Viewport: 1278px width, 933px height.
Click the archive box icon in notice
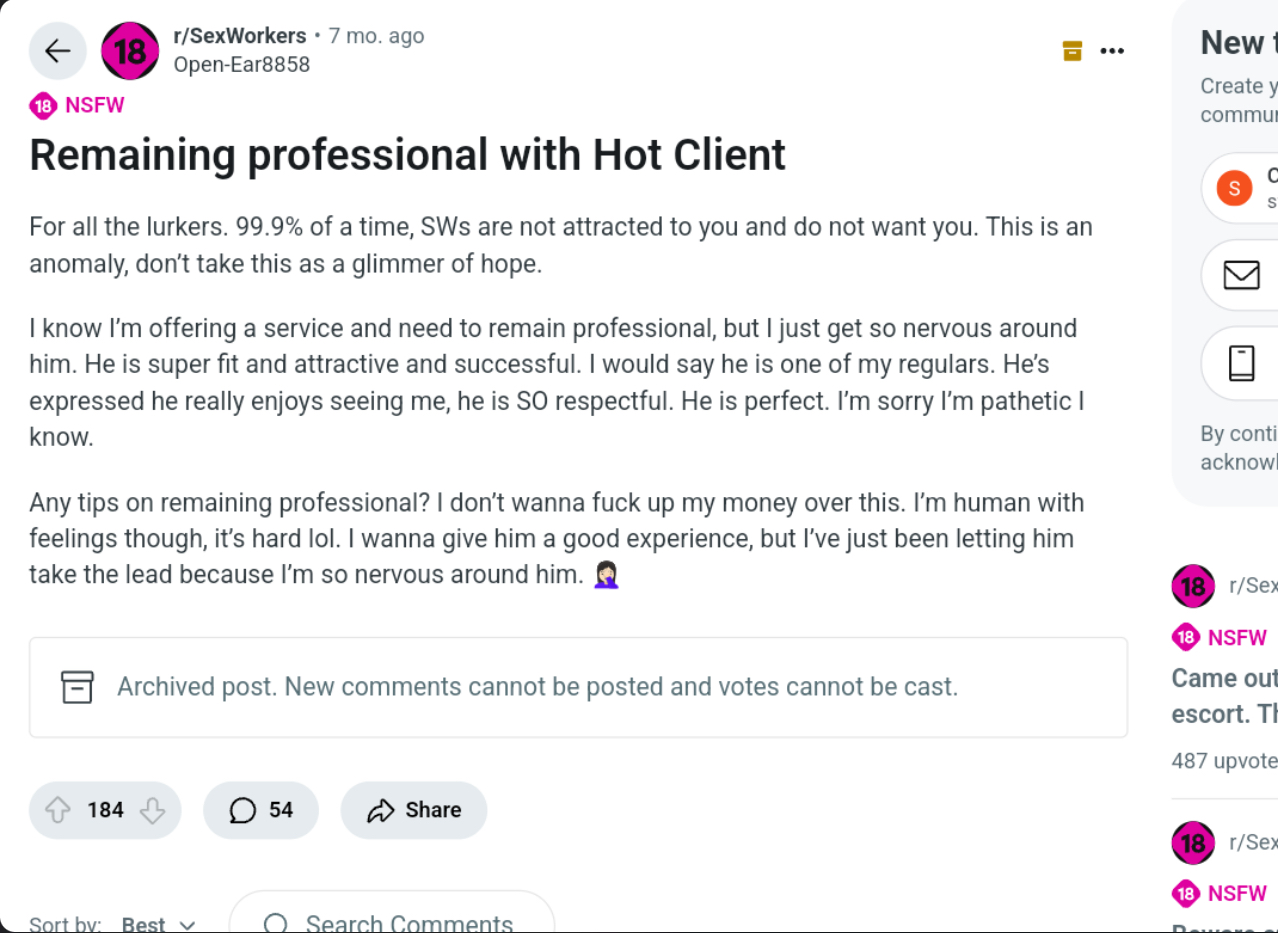(x=77, y=687)
